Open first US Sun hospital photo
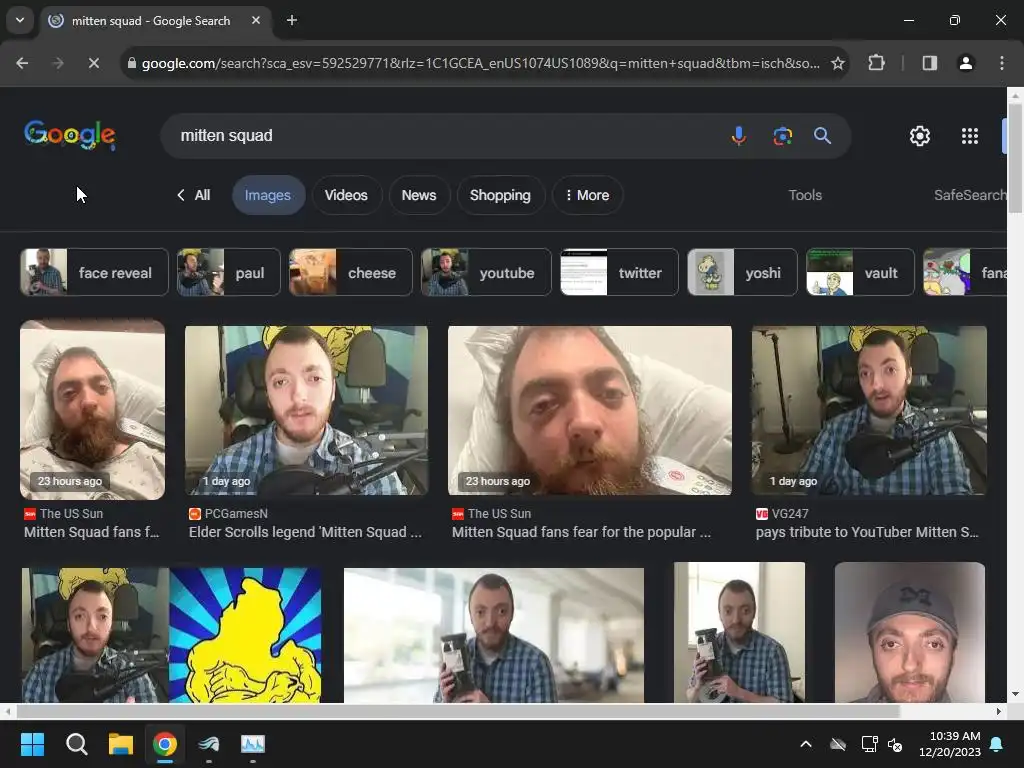Viewport: 1024px width, 768px height. tap(92, 409)
